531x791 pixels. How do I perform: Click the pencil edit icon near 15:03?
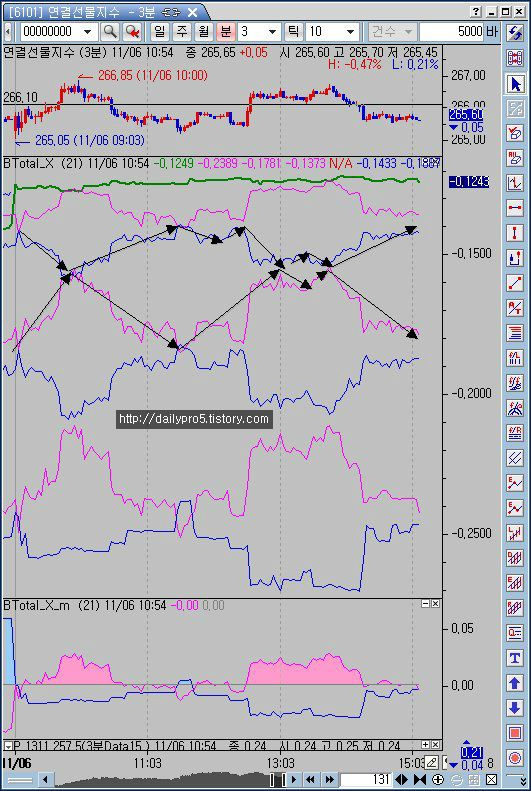(x=431, y=762)
